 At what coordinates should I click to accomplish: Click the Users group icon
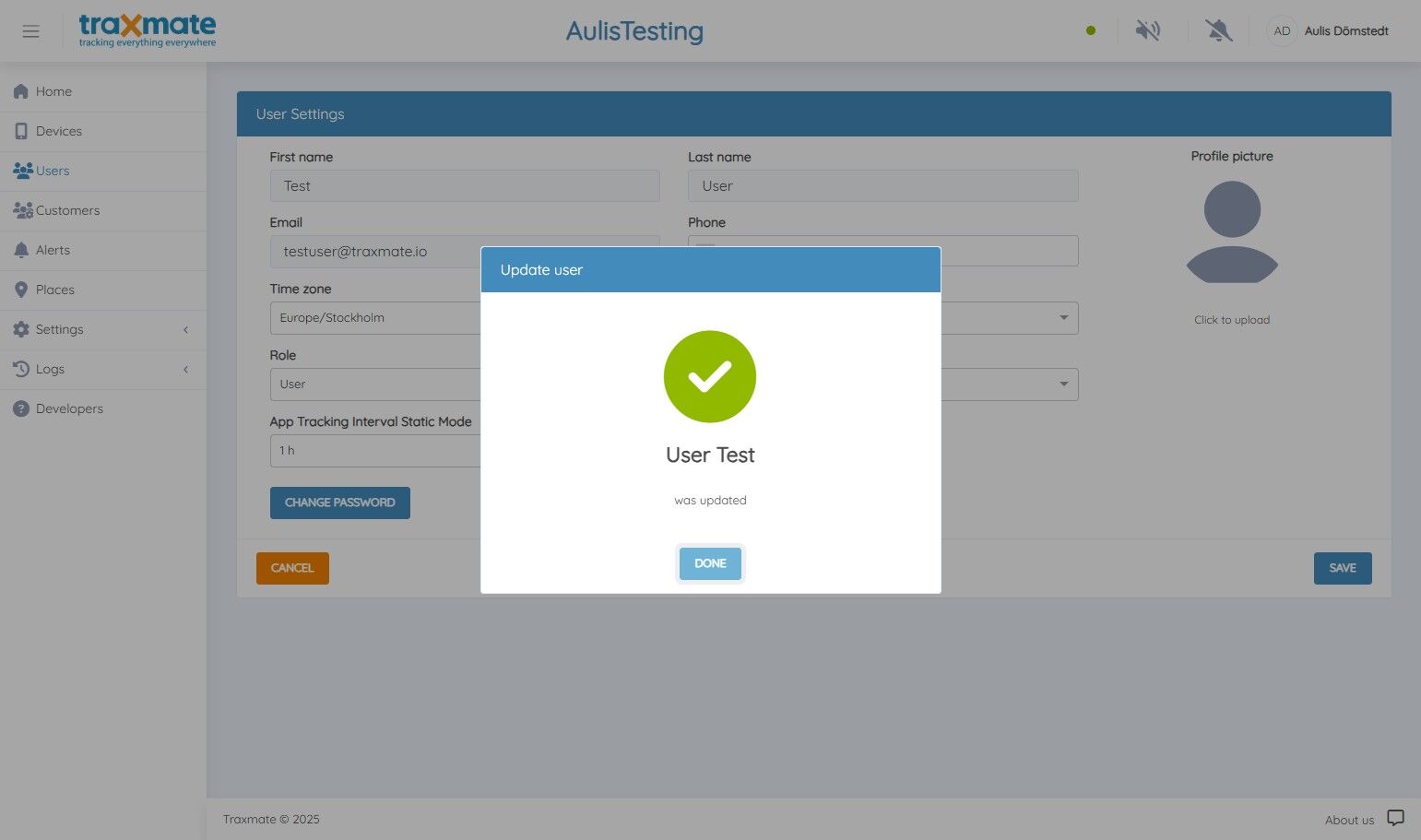pos(23,171)
